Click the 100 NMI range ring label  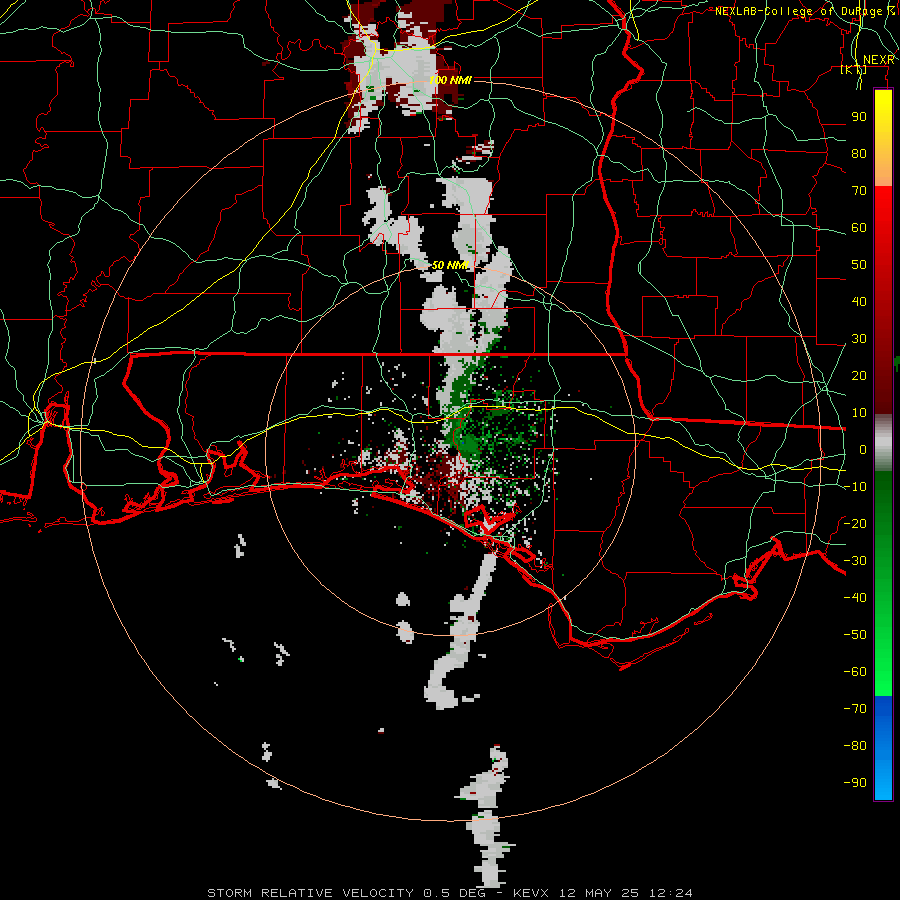tap(451, 80)
